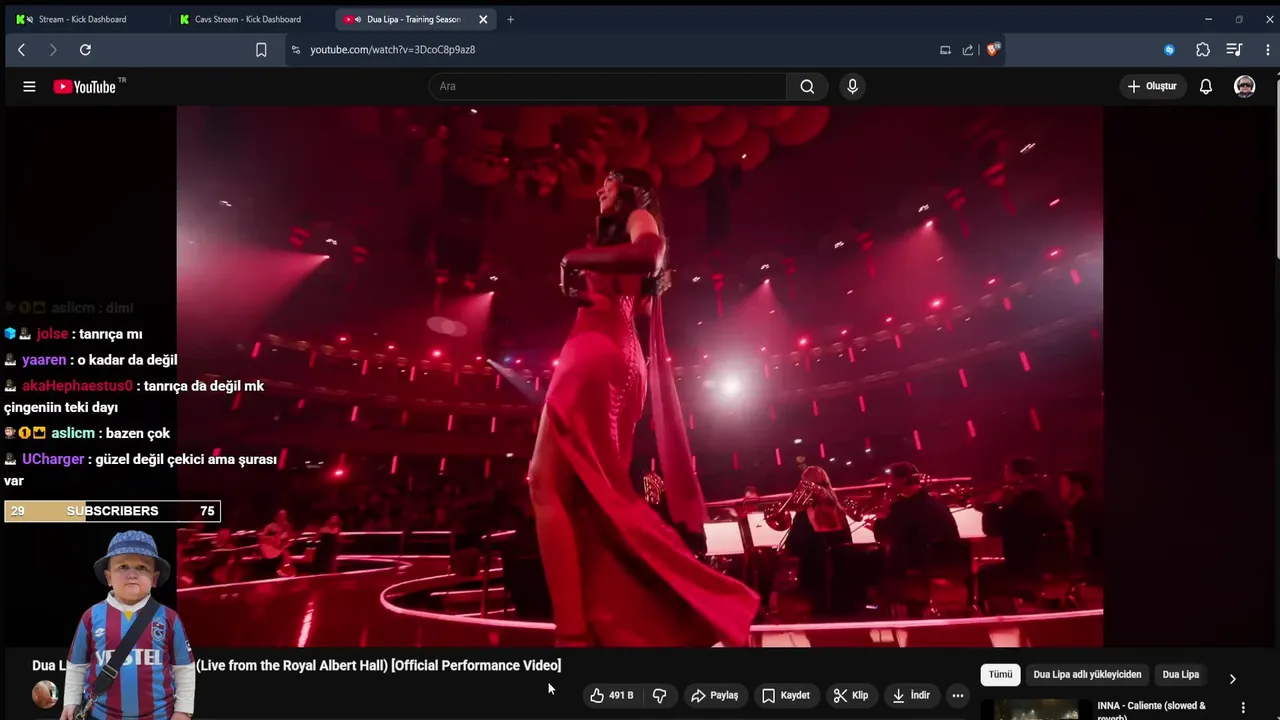The width and height of the screenshot is (1280, 720).
Task: Download the video with İndir
Action: pos(911,695)
